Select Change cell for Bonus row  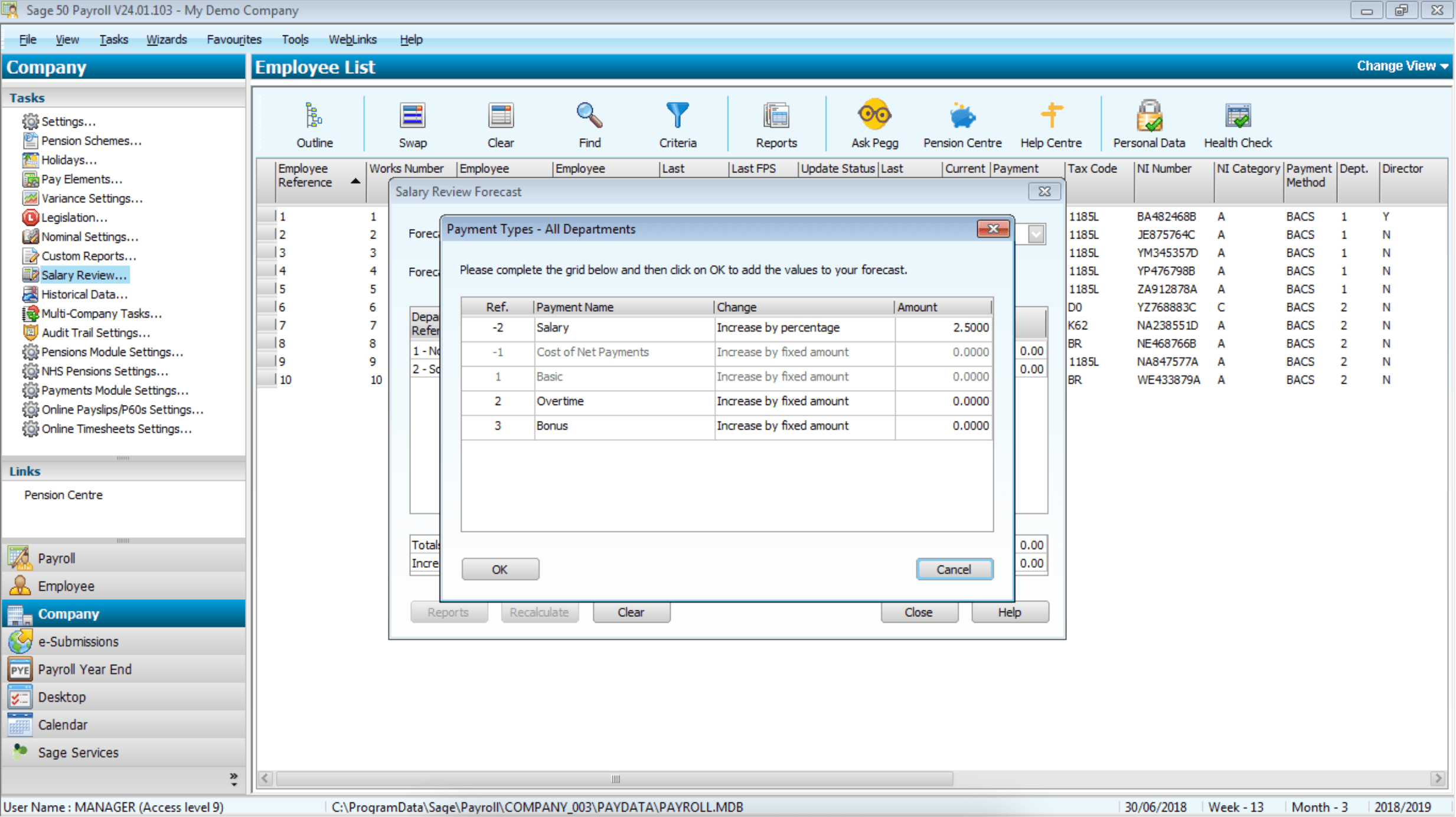804,426
